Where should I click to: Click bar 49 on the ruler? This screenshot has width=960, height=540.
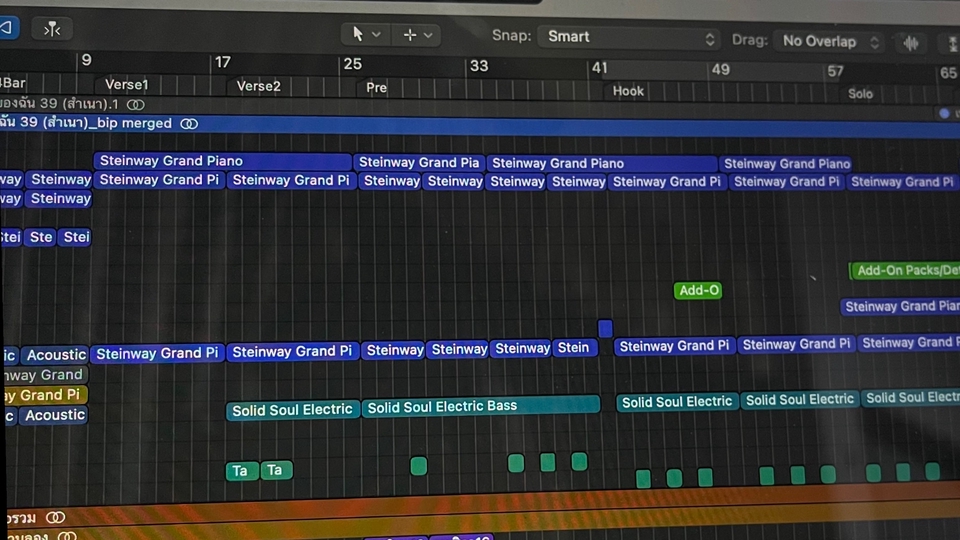tap(720, 69)
